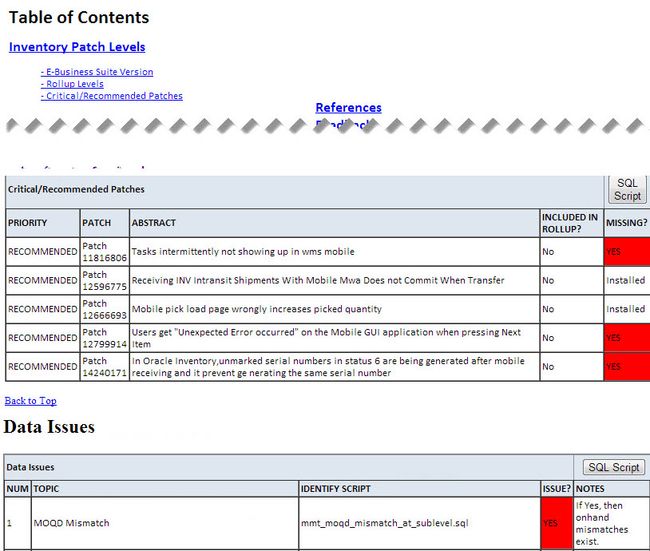Click the Data Issues heading
Screen dimensions: 650x551
(x=49, y=427)
